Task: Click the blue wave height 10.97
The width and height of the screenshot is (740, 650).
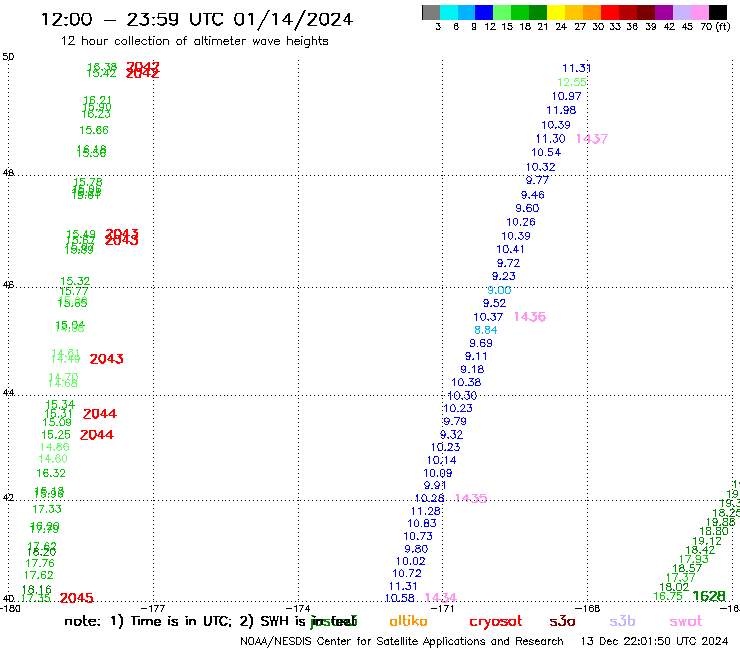Action: pyautogui.click(x=566, y=96)
